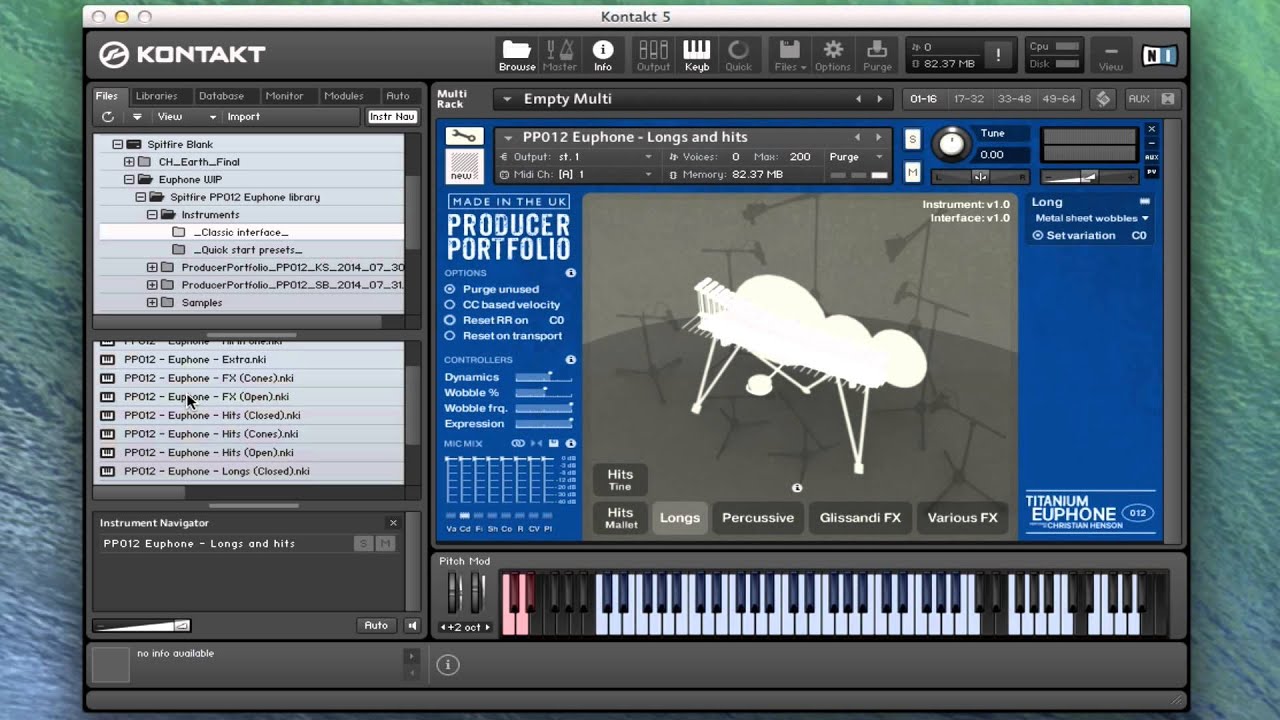Screen dimensions: 1280x720
Task: Enable Purge unused option
Action: click(449, 289)
